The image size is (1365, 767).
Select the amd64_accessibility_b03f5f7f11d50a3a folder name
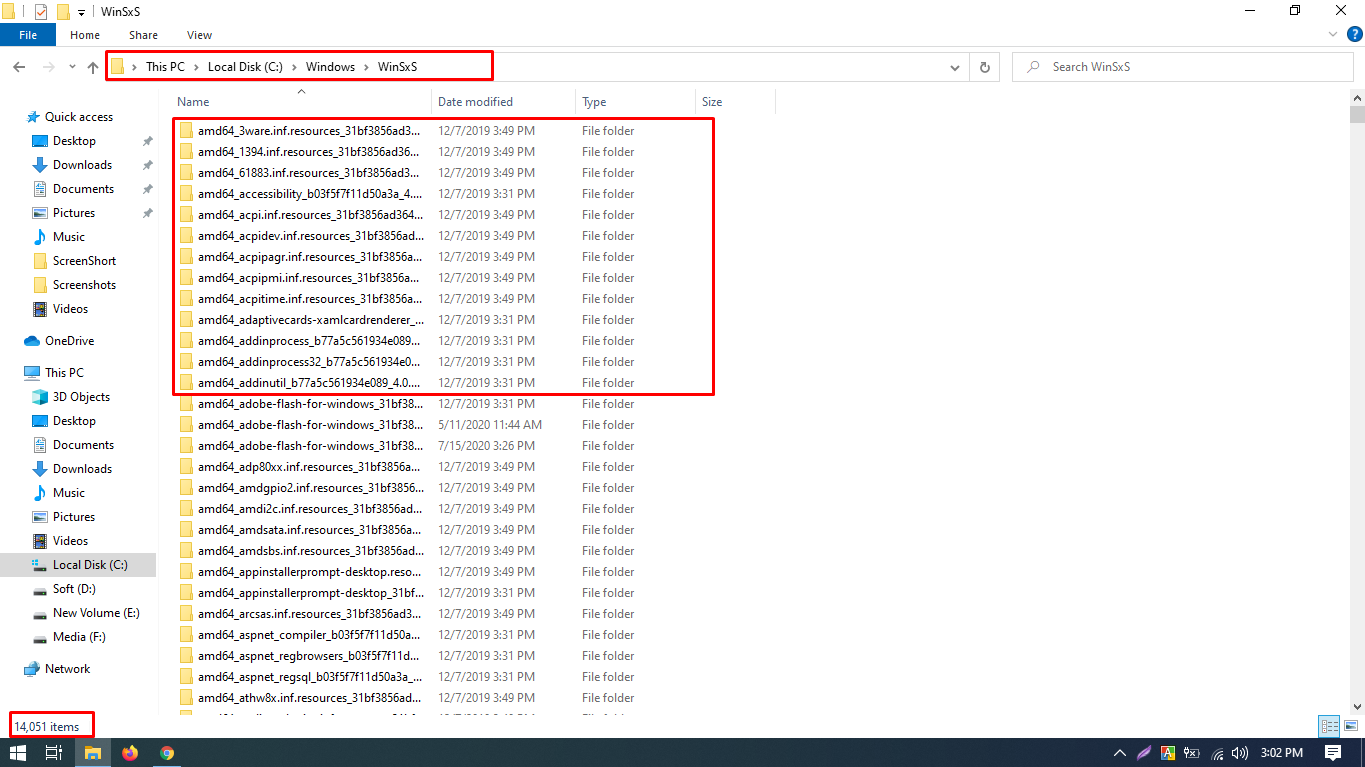coord(310,194)
